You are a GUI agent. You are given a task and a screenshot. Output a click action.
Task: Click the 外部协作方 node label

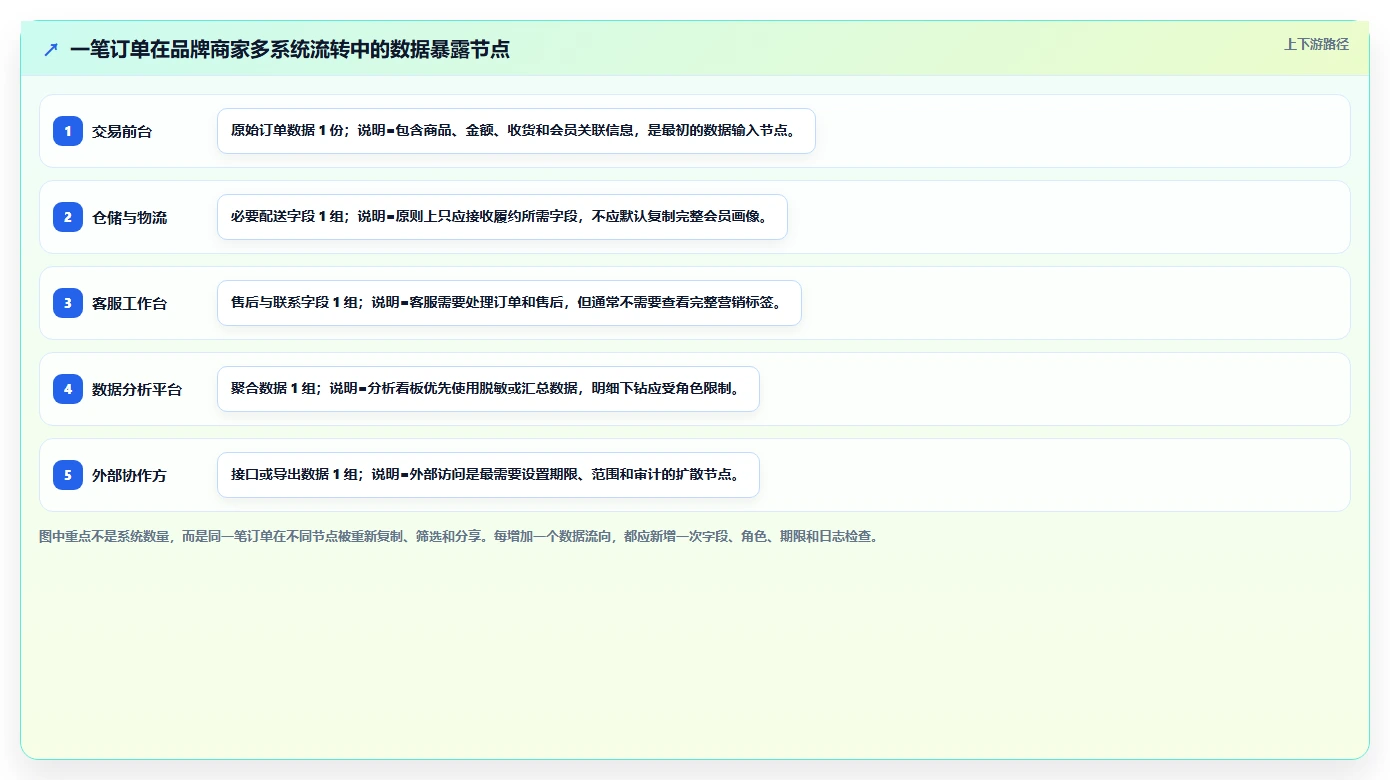tap(130, 475)
